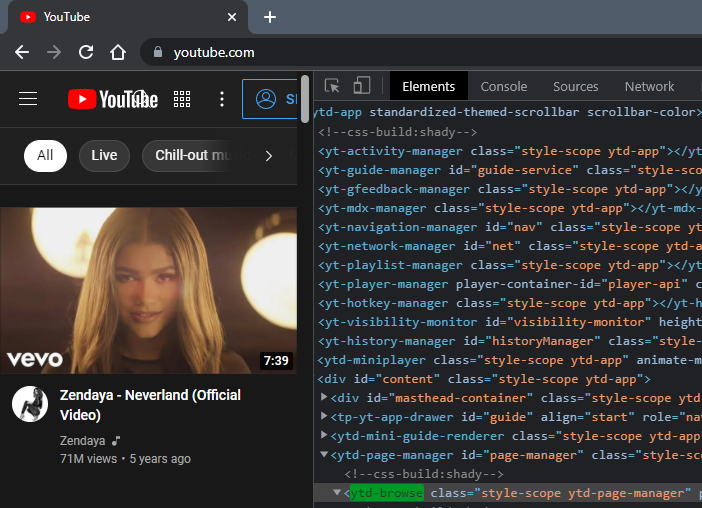Select the ytd-miniplayer element line
Image resolution: width=702 pixels, height=508 pixels.
(508, 360)
